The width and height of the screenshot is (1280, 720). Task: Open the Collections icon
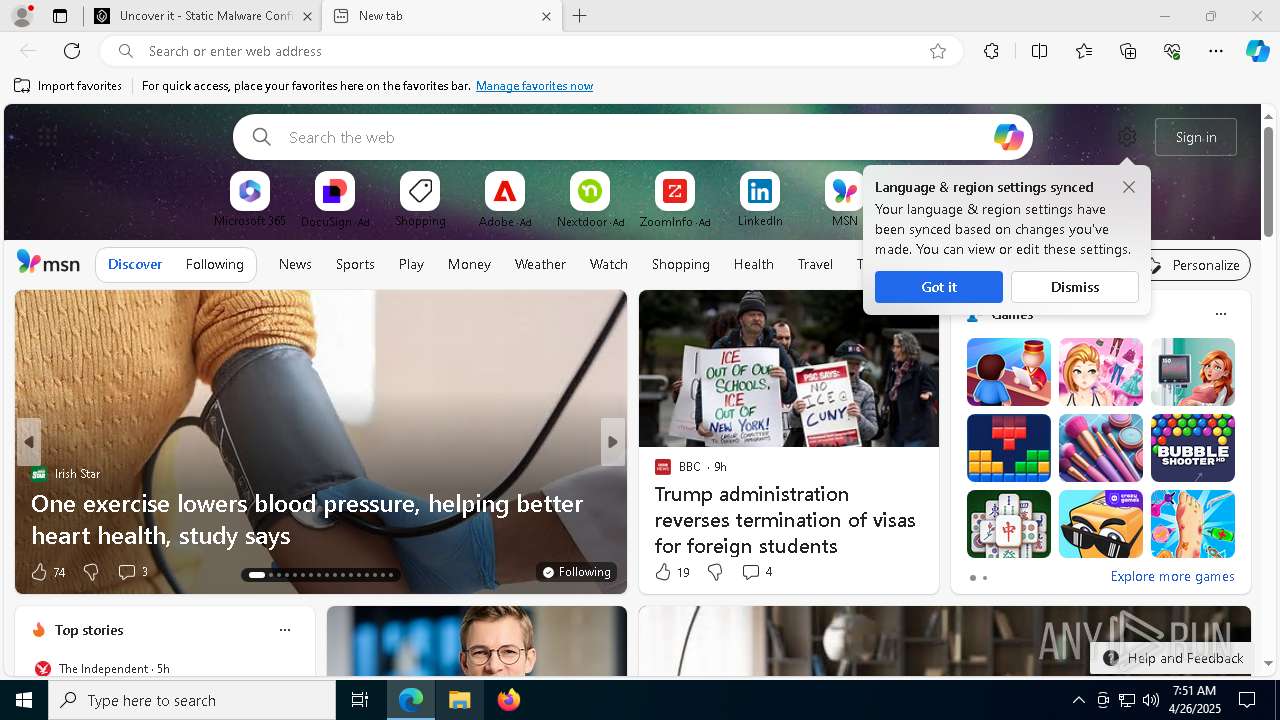pyautogui.click(x=1128, y=51)
